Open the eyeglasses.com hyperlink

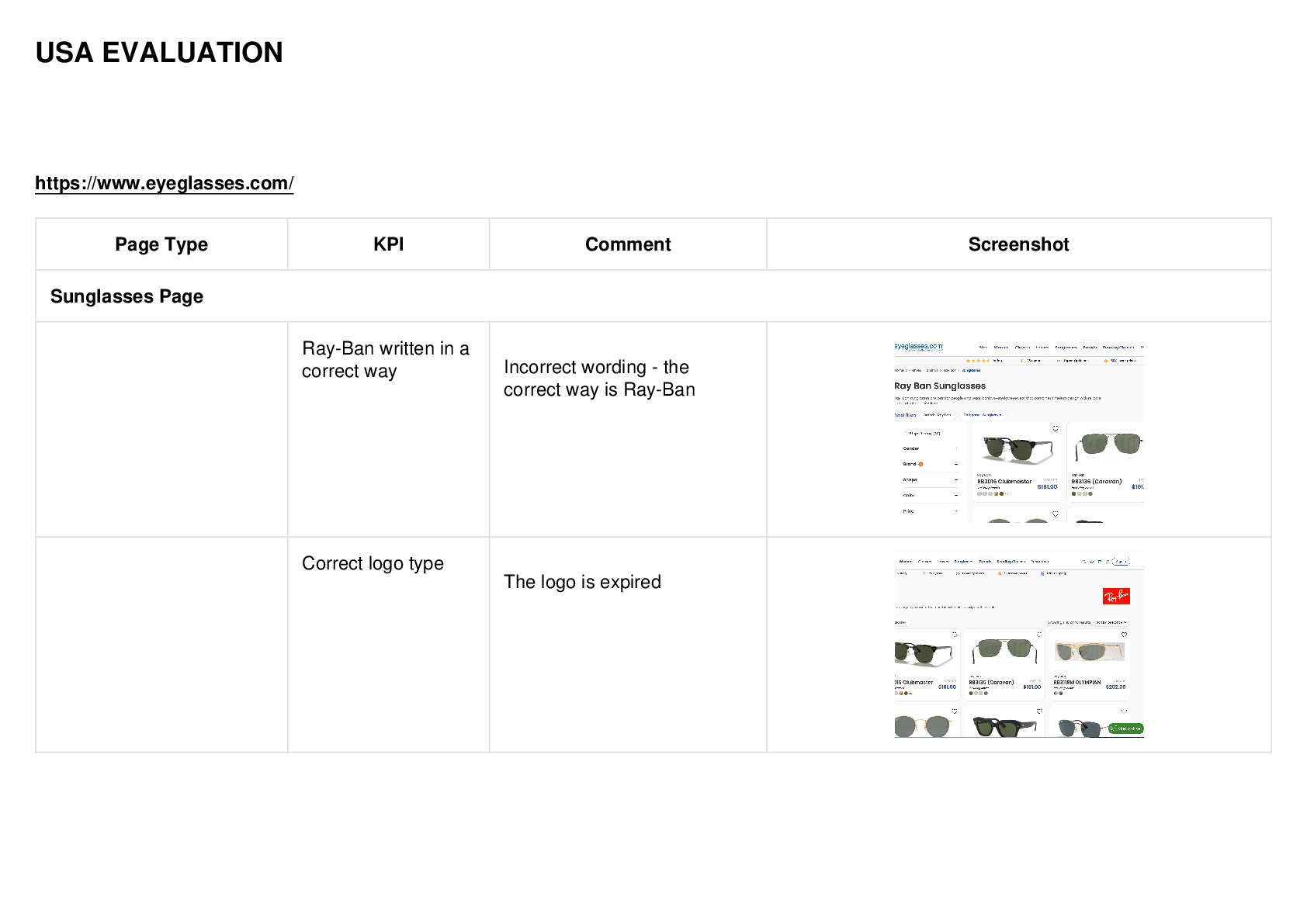tap(164, 183)
